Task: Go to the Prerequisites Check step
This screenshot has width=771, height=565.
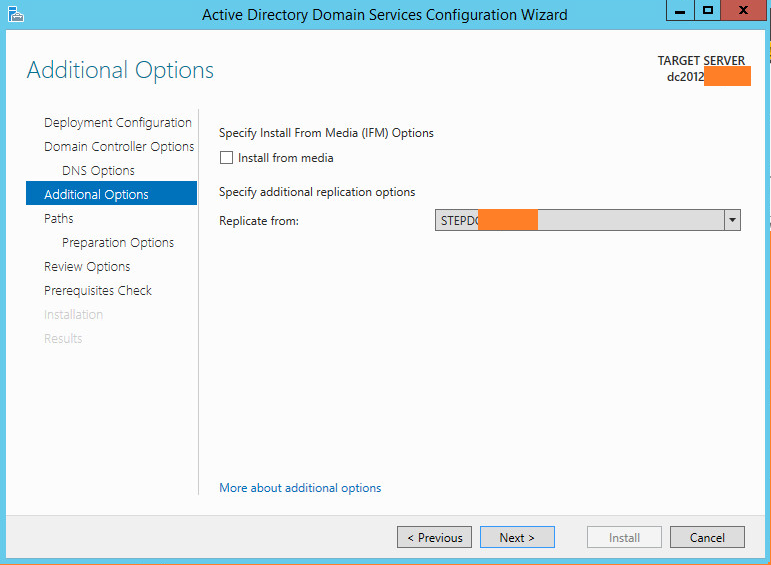Action: point(98,291)
